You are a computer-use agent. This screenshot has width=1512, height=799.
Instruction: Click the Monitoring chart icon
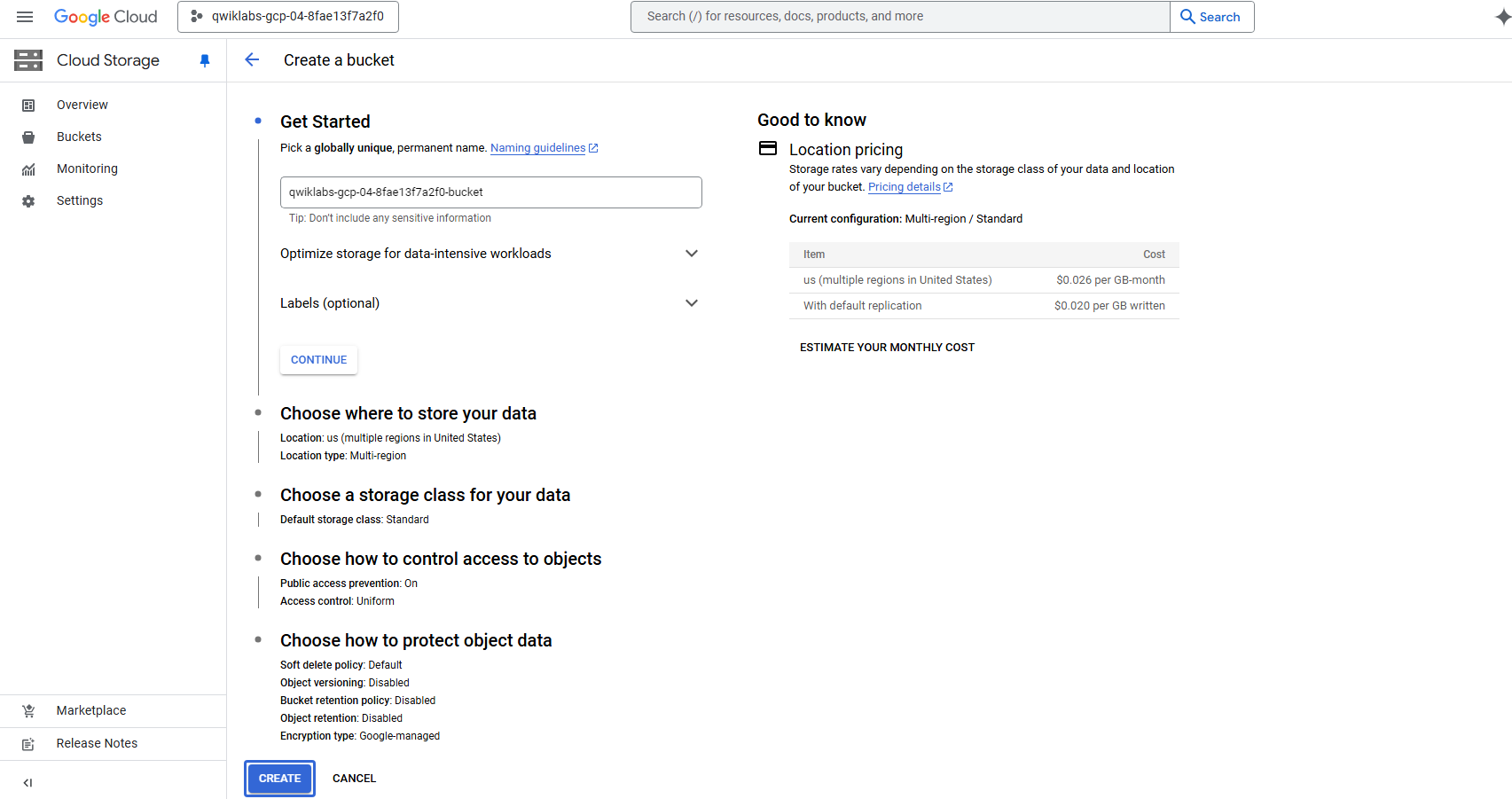(28, 169)
